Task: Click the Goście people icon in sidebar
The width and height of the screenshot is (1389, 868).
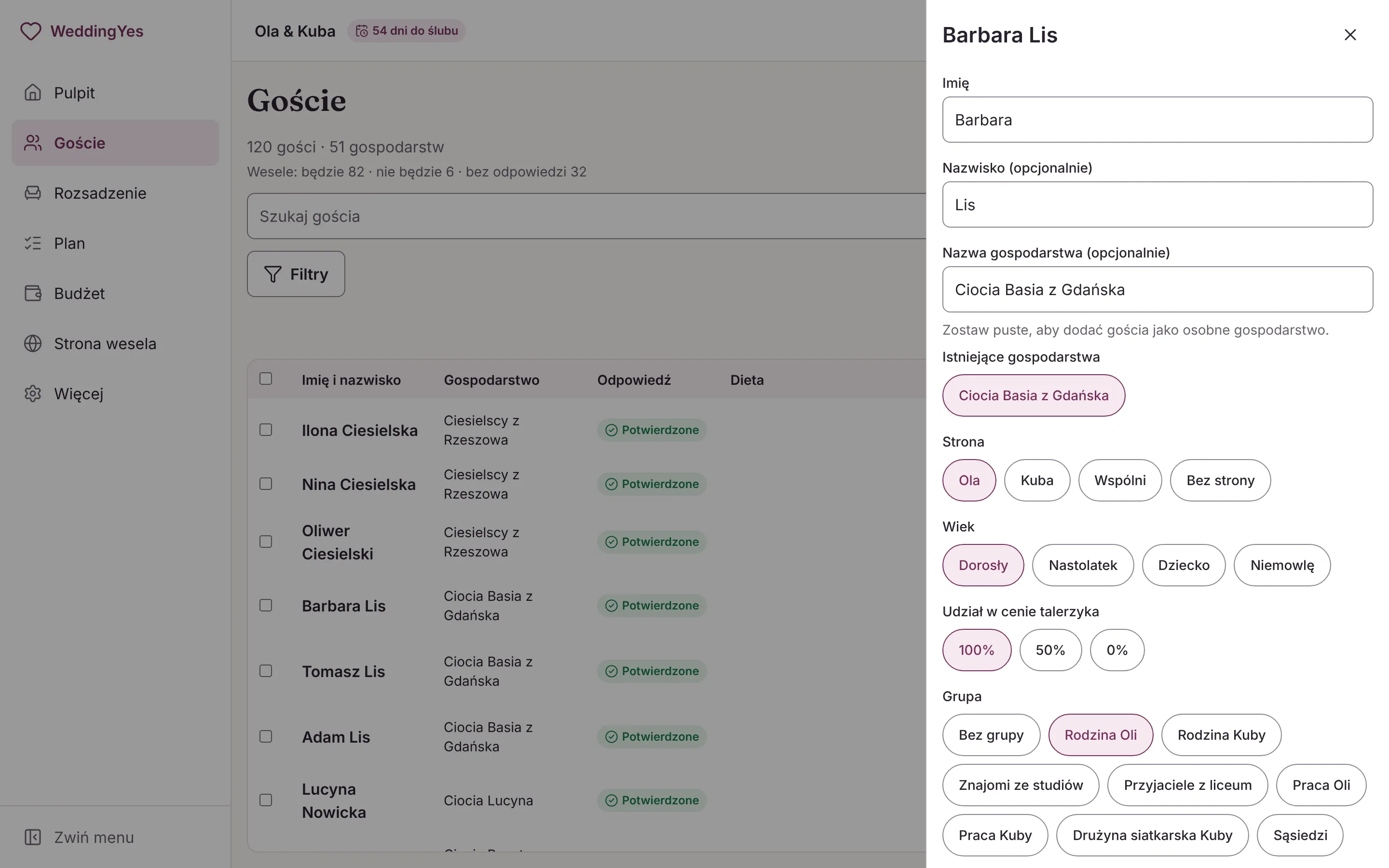Action: tap(33, 143)
